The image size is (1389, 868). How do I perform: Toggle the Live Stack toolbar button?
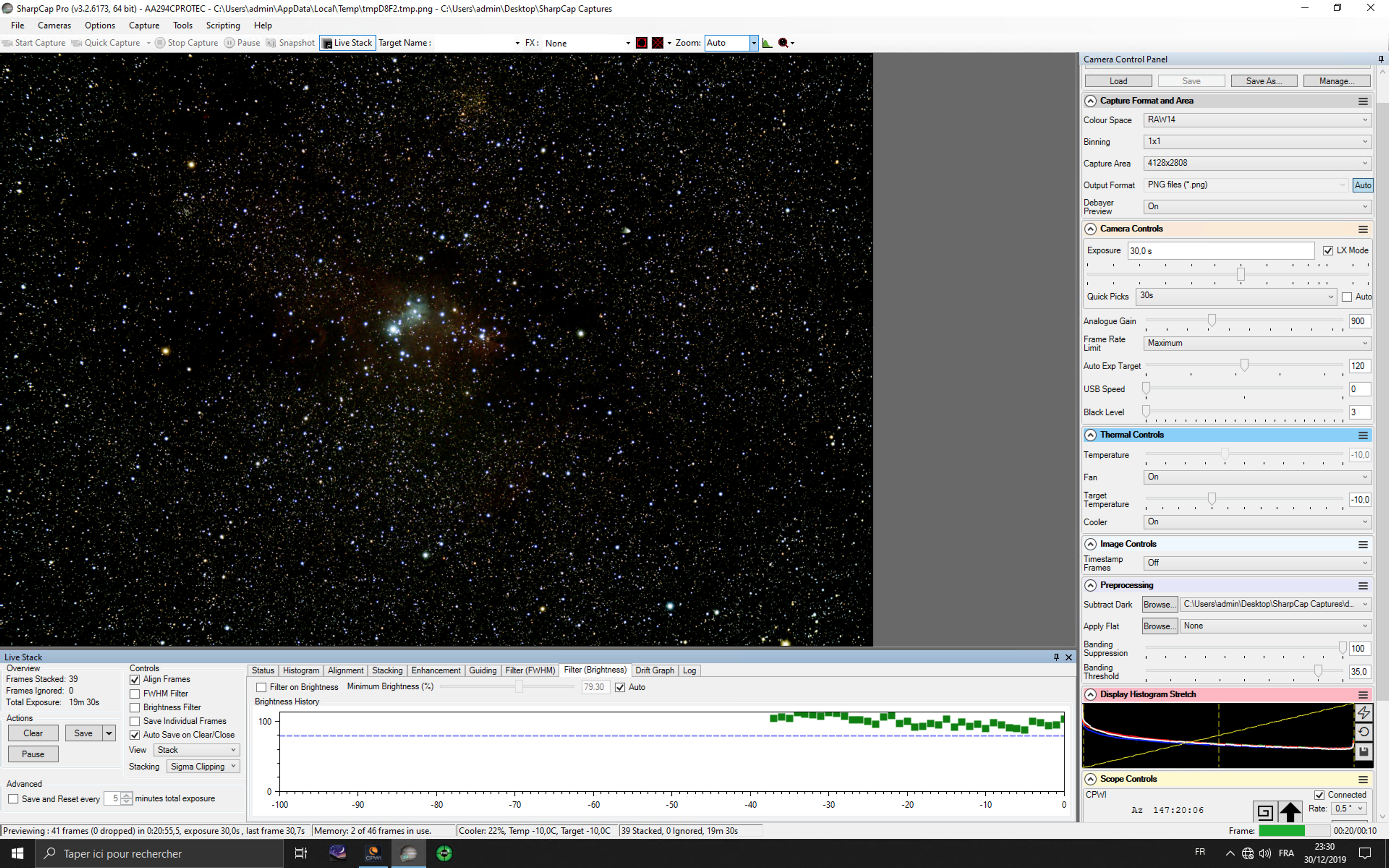coord(347,43)
